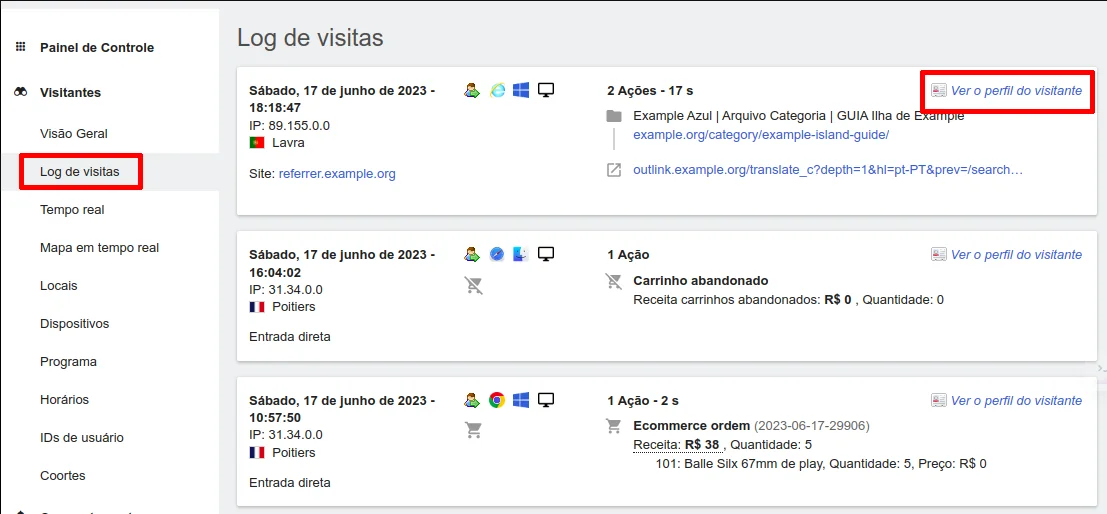Viewport: 1107px width, 514px height.
Task: Click the external link icon beside outlink.example.org
Action: [614, 170]
